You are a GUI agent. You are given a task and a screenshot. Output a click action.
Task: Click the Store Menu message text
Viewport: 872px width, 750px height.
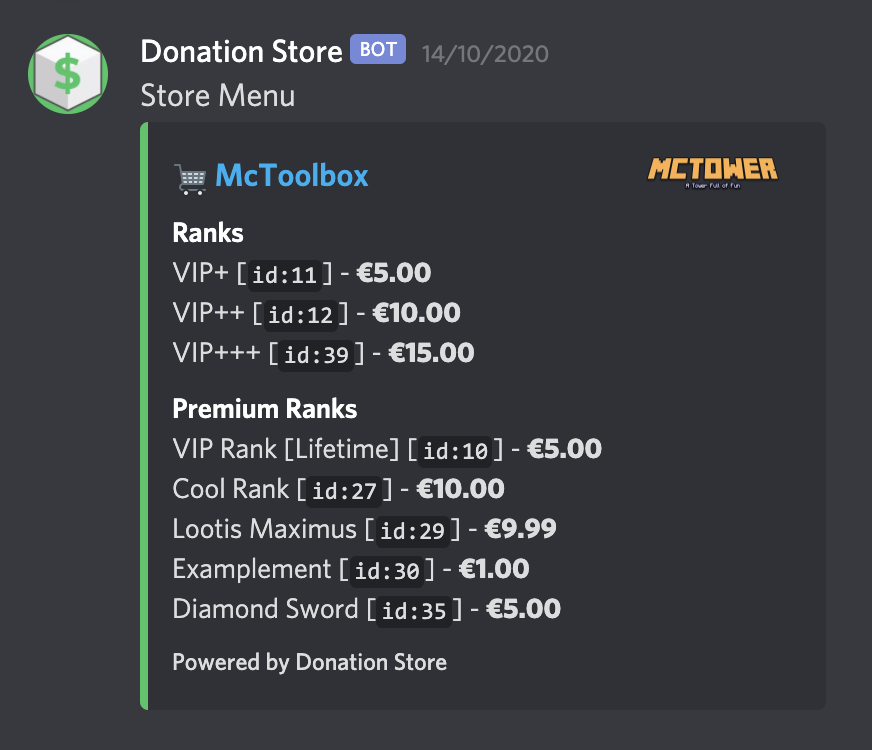click(x=217, y=96)
